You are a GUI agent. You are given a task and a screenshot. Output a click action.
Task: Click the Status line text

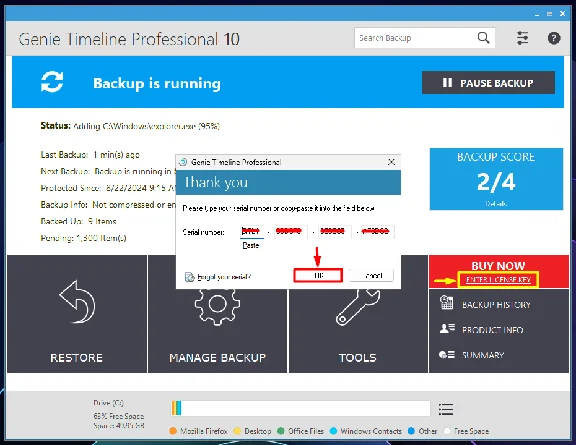pyautogui.click(x=130, y=126)
